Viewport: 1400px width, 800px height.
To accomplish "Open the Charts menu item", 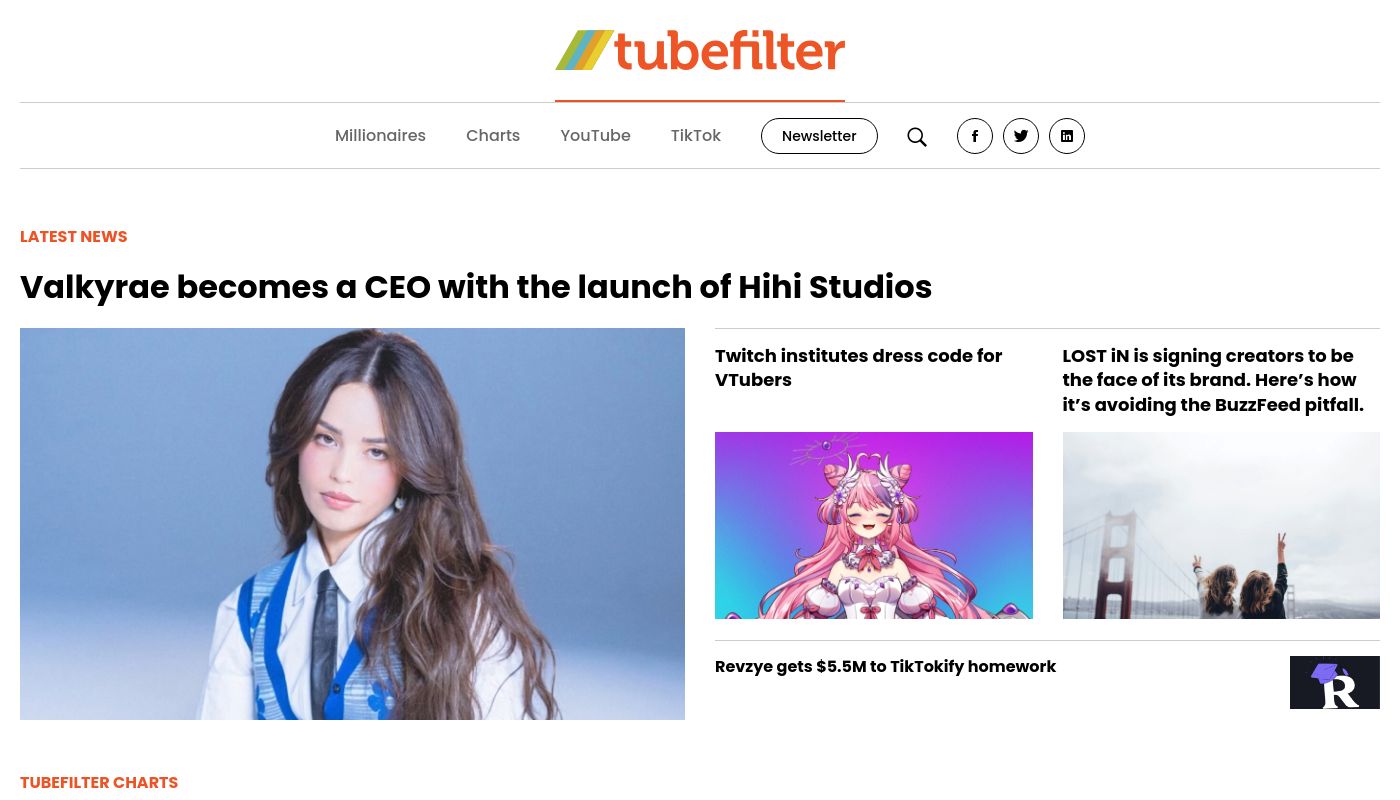I will tap(493, 136).
